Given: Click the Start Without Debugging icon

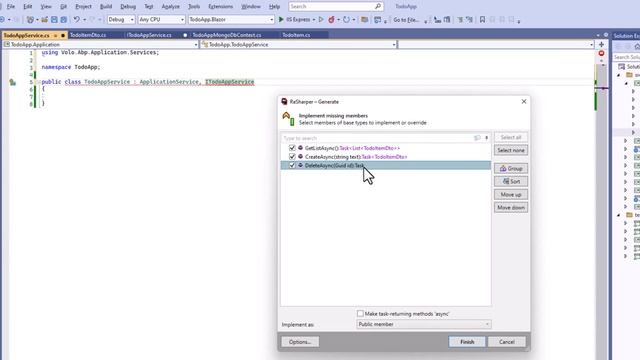Looking at the screenshot, I should click(321, 19).
